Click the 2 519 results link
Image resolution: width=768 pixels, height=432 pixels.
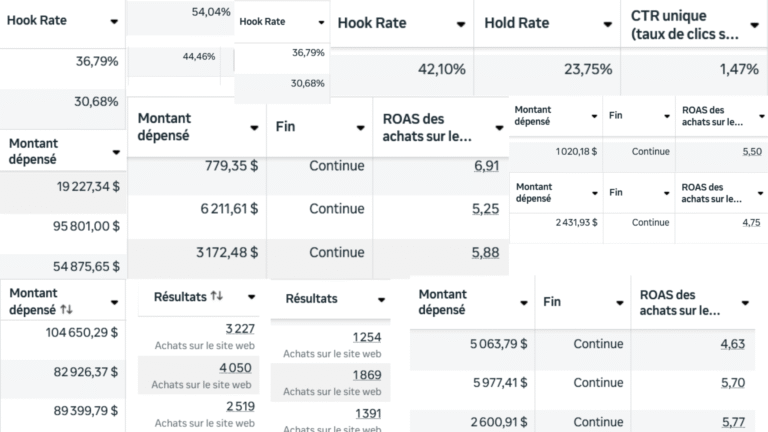pyautogui.click(x=240, y=405)
